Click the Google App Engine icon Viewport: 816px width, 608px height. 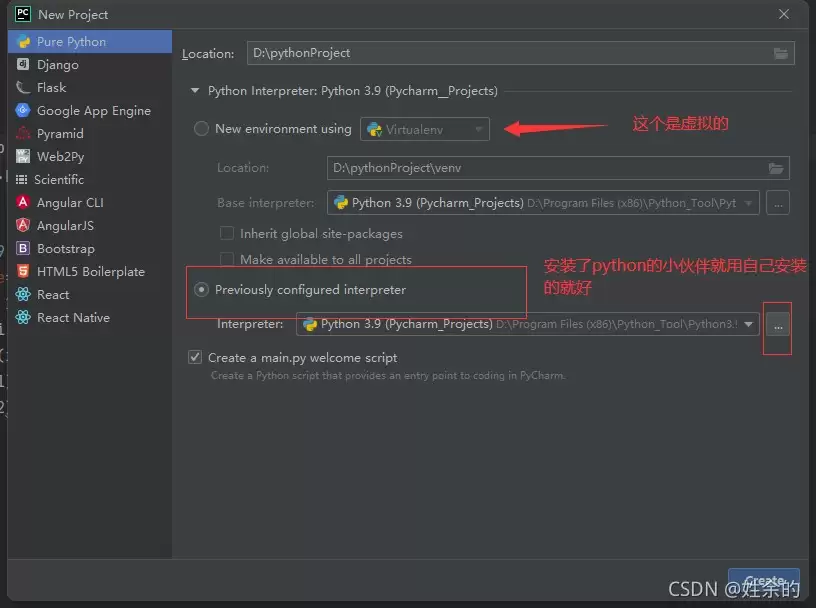(x=23, y=110)
